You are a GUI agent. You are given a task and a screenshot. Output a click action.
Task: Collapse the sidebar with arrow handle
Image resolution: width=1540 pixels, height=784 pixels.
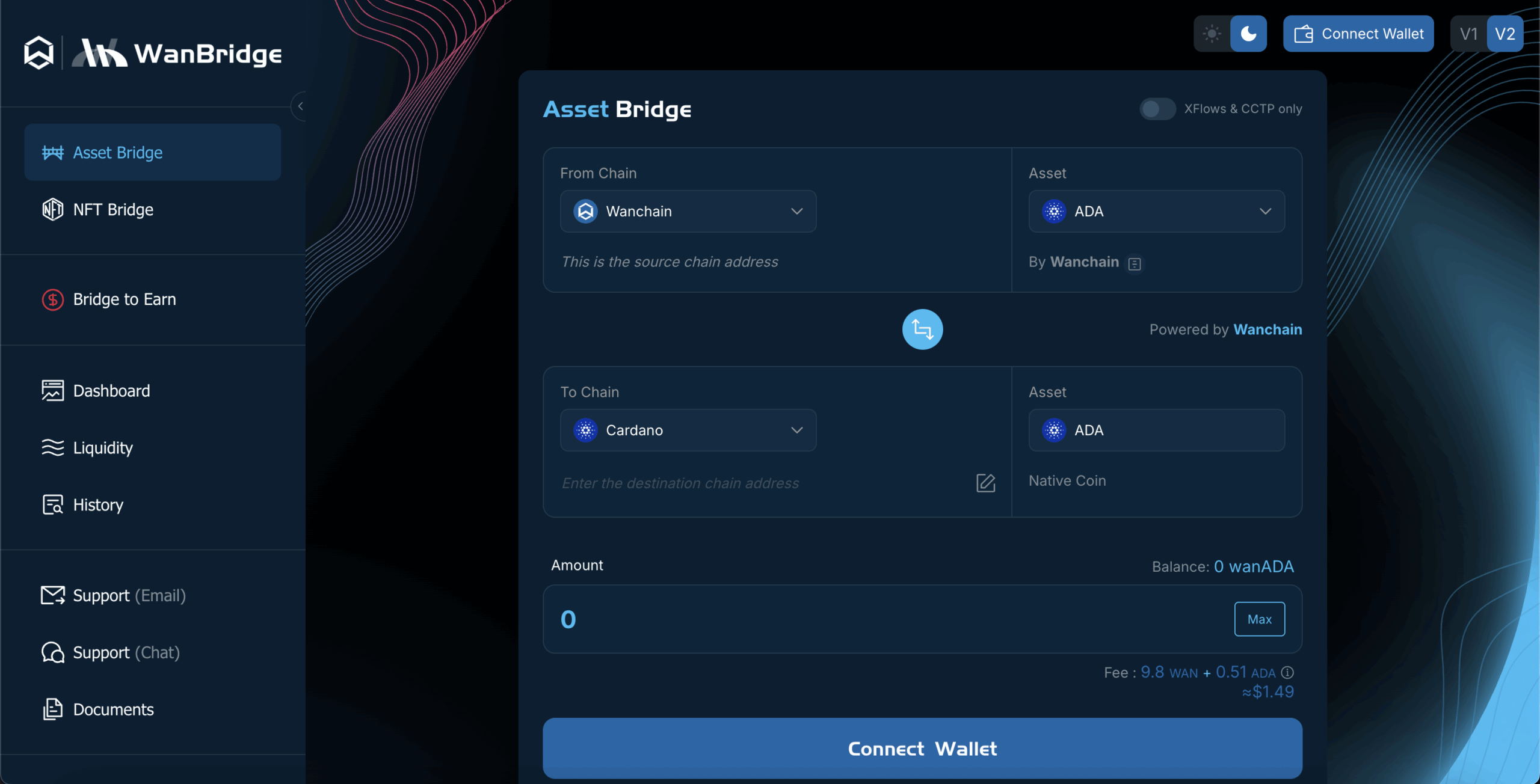click(x=300, y=106)
